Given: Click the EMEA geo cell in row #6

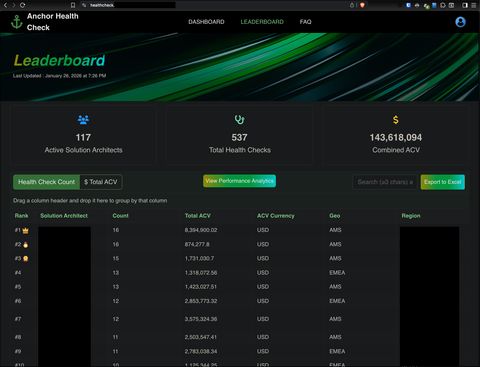Looking at the screenshot, I should pyautogui.click(x=337, y=301).
